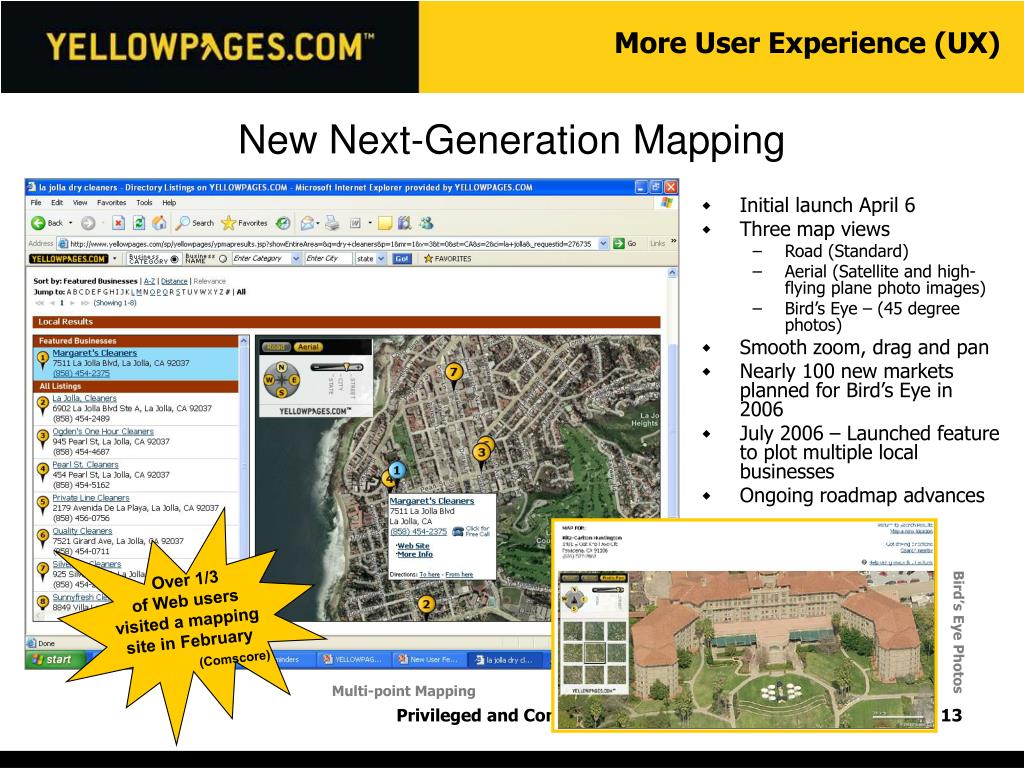Image resolution: width=1024 pixels, height=768 pixels.
Task: Select the Business Name radio button
Action: [x=223, y=259]
